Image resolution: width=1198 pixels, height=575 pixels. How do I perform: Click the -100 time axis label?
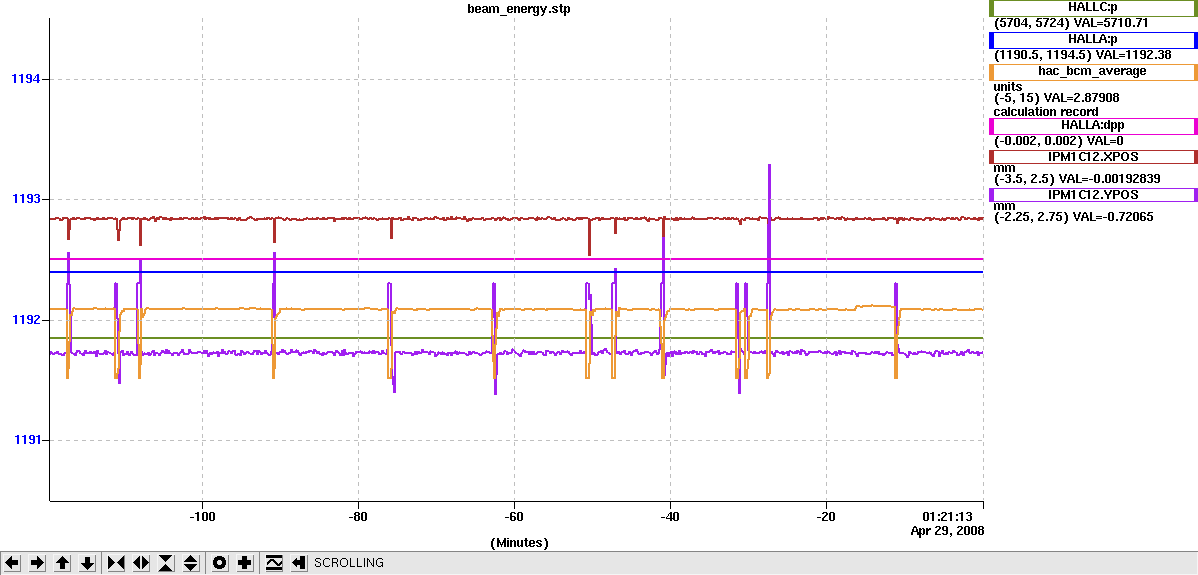pos(202,516)
